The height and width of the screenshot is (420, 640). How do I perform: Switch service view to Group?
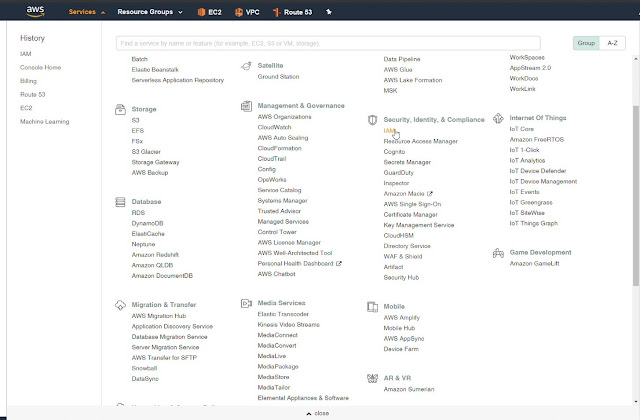586,43
